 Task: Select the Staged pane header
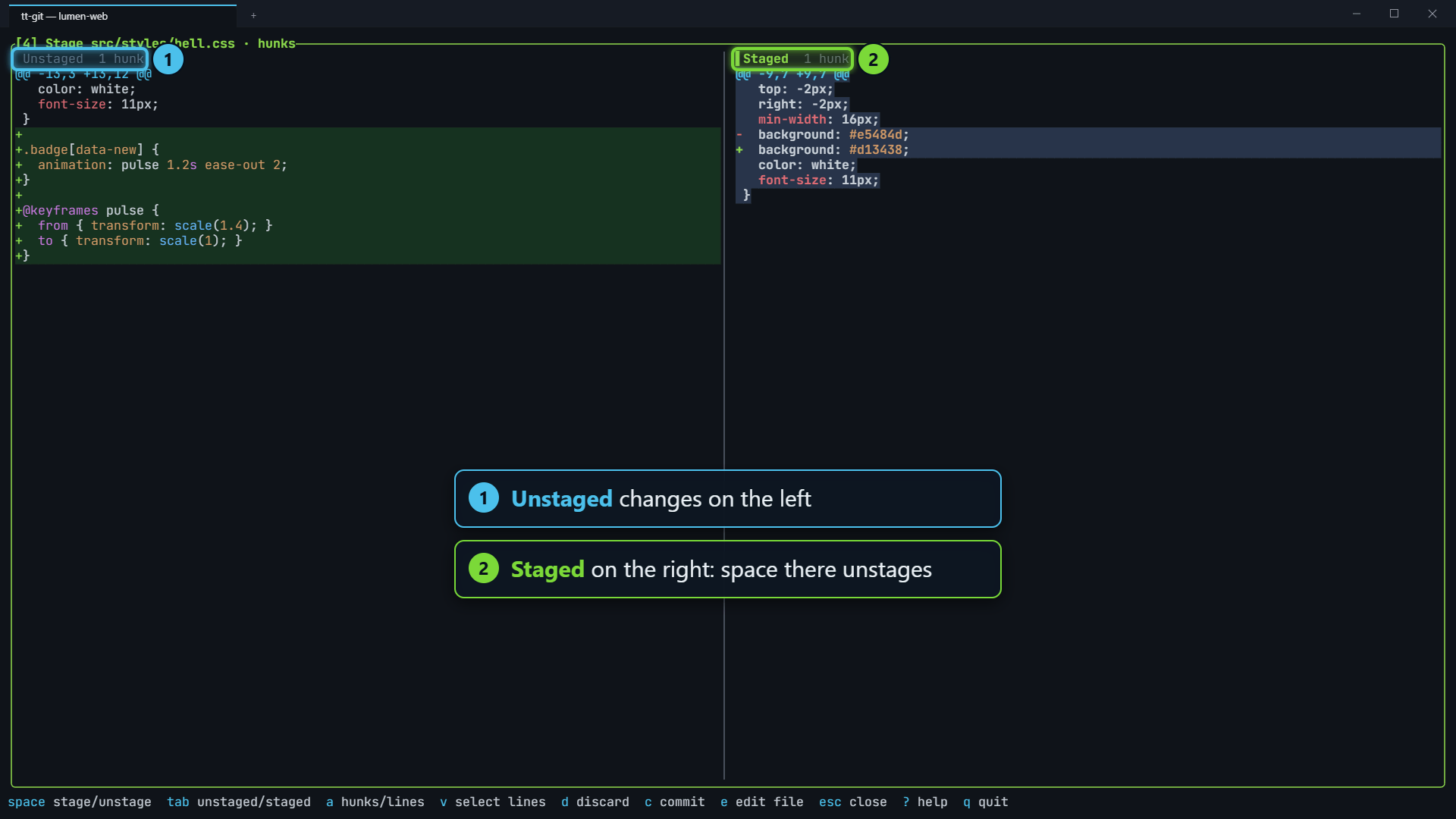[x=792, y=58]
